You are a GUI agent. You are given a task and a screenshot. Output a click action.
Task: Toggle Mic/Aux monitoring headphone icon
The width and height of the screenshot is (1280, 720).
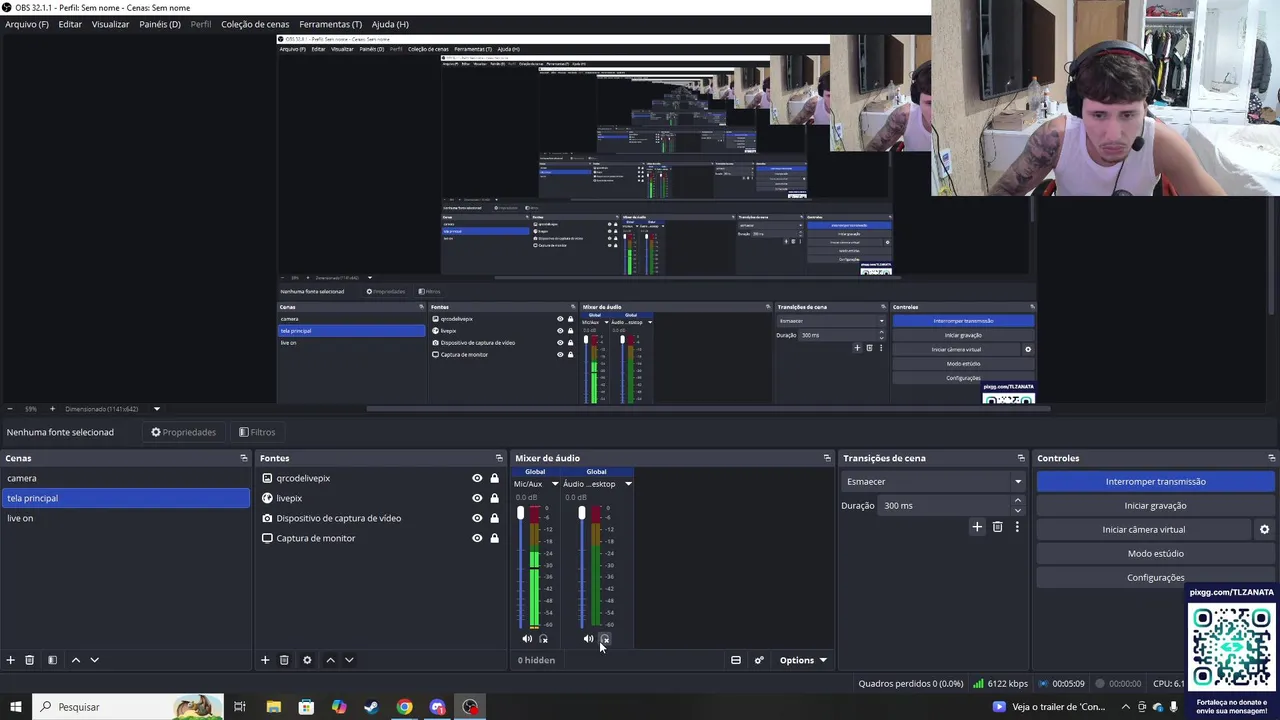(544, 639)
